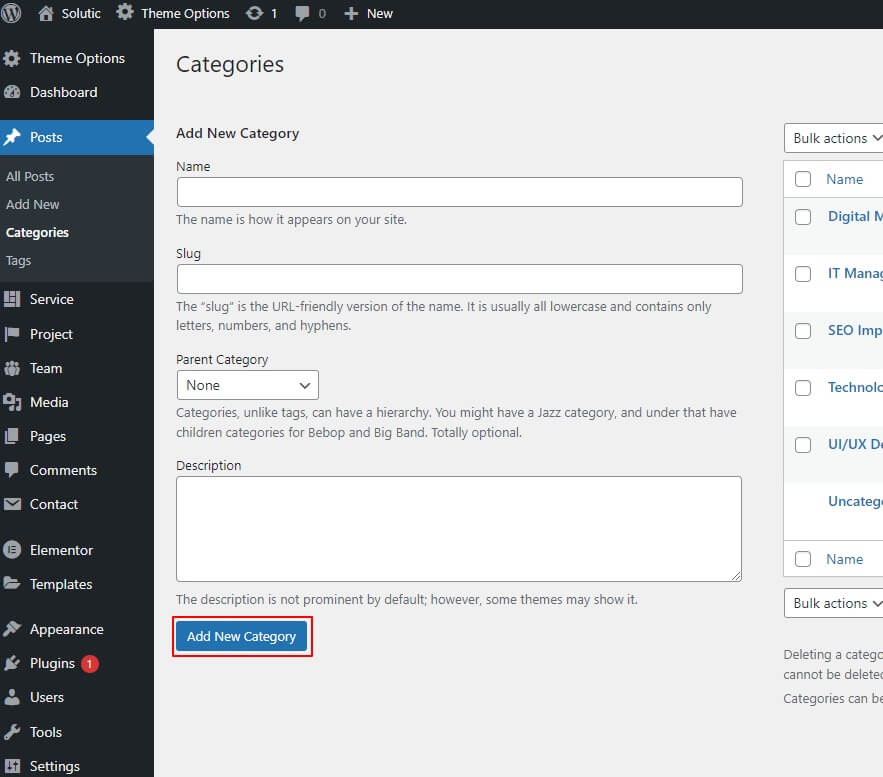Click the updates icon showing 1
This screenshot has width=883, height=777.
pyautogui.click(x=254, y=13)
